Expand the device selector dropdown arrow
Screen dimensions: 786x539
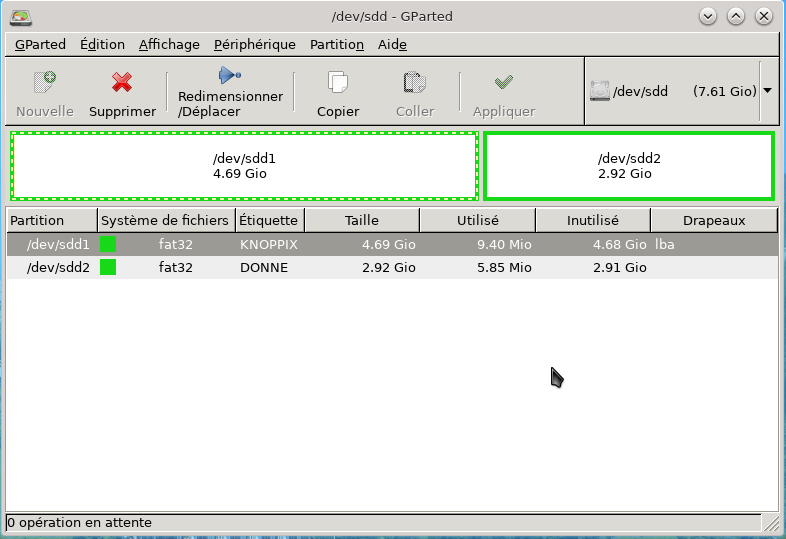(767, 91)
